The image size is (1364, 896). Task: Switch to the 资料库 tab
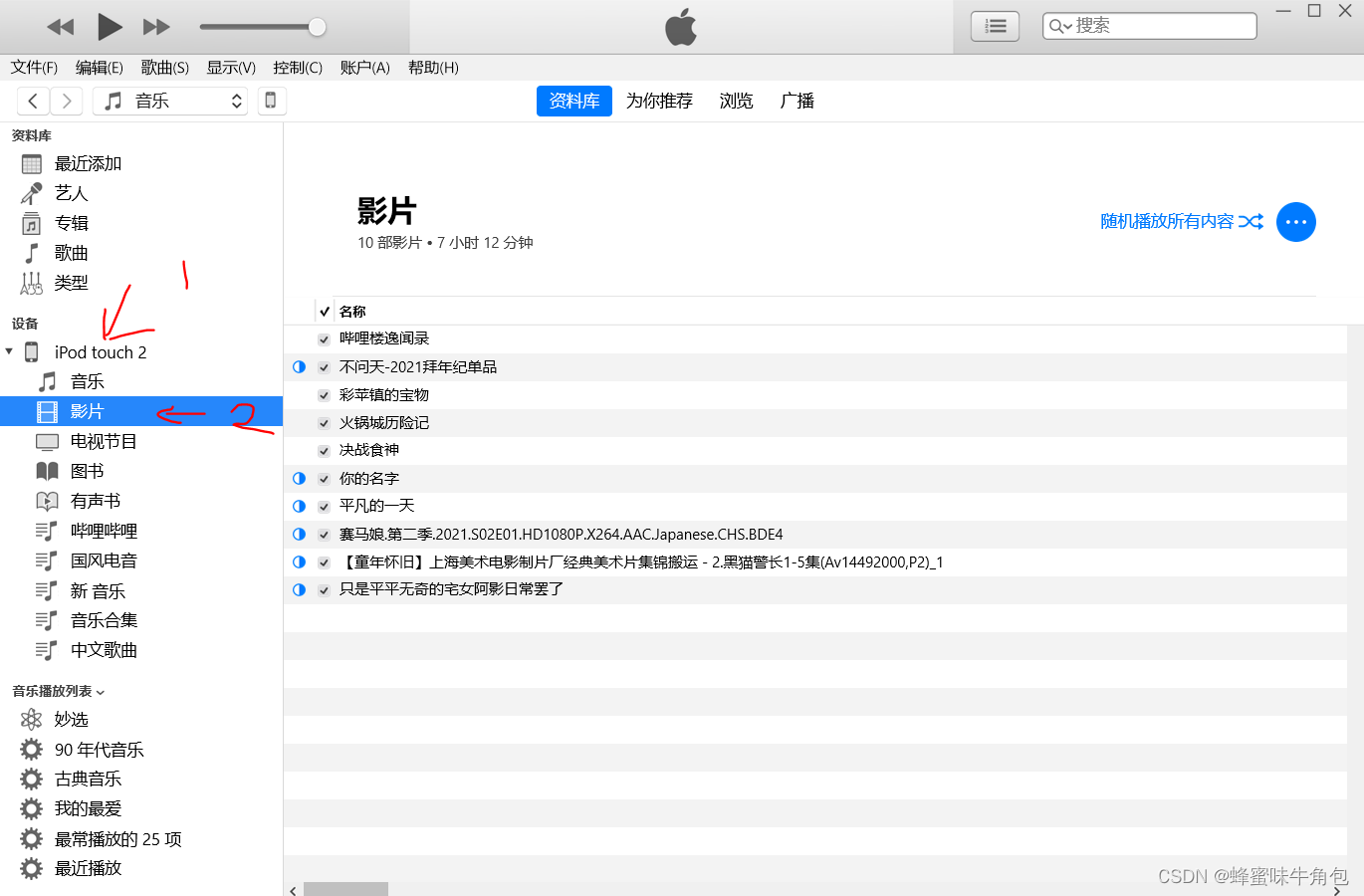tap(574, 101)
